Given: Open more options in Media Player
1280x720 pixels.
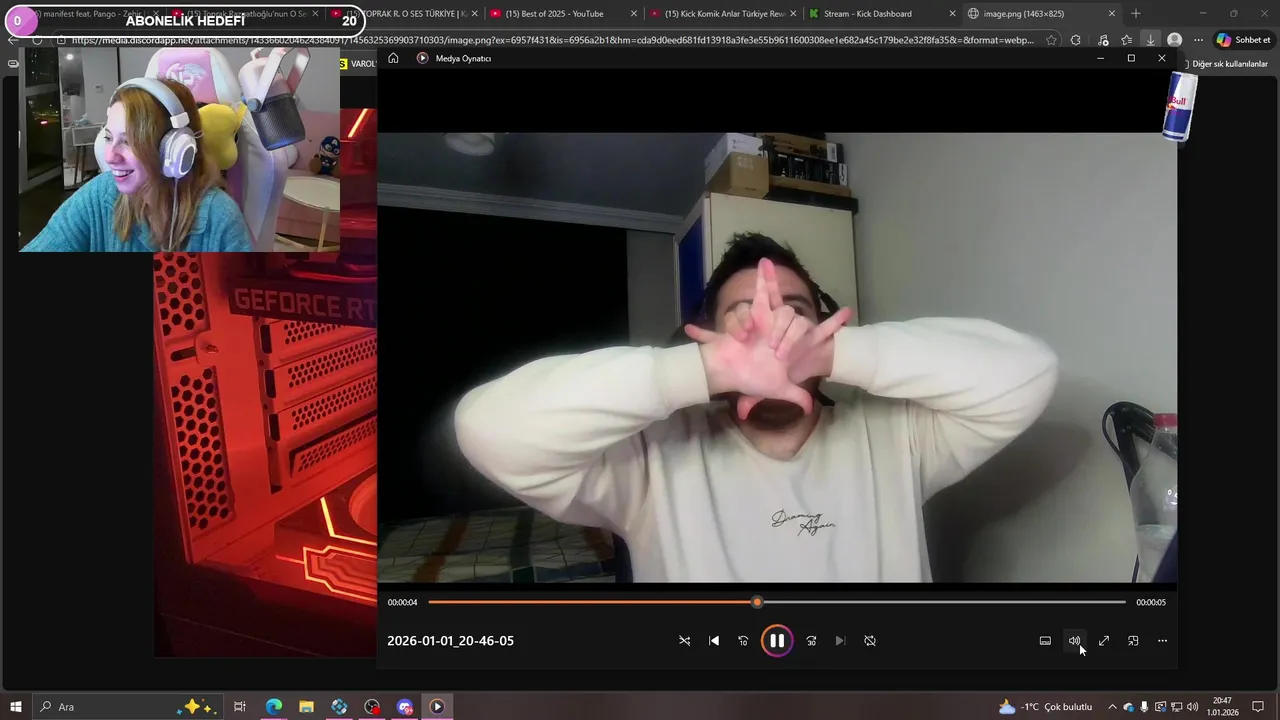Looking at the screenshot, I should (x=1162, y=641).
